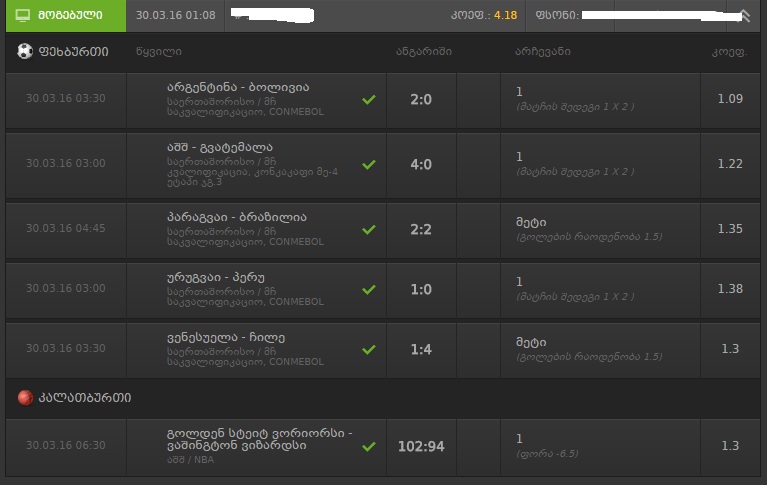
Task: Click the არჩევანი column header
Action: pyautogui.click(x=542, y=51)
